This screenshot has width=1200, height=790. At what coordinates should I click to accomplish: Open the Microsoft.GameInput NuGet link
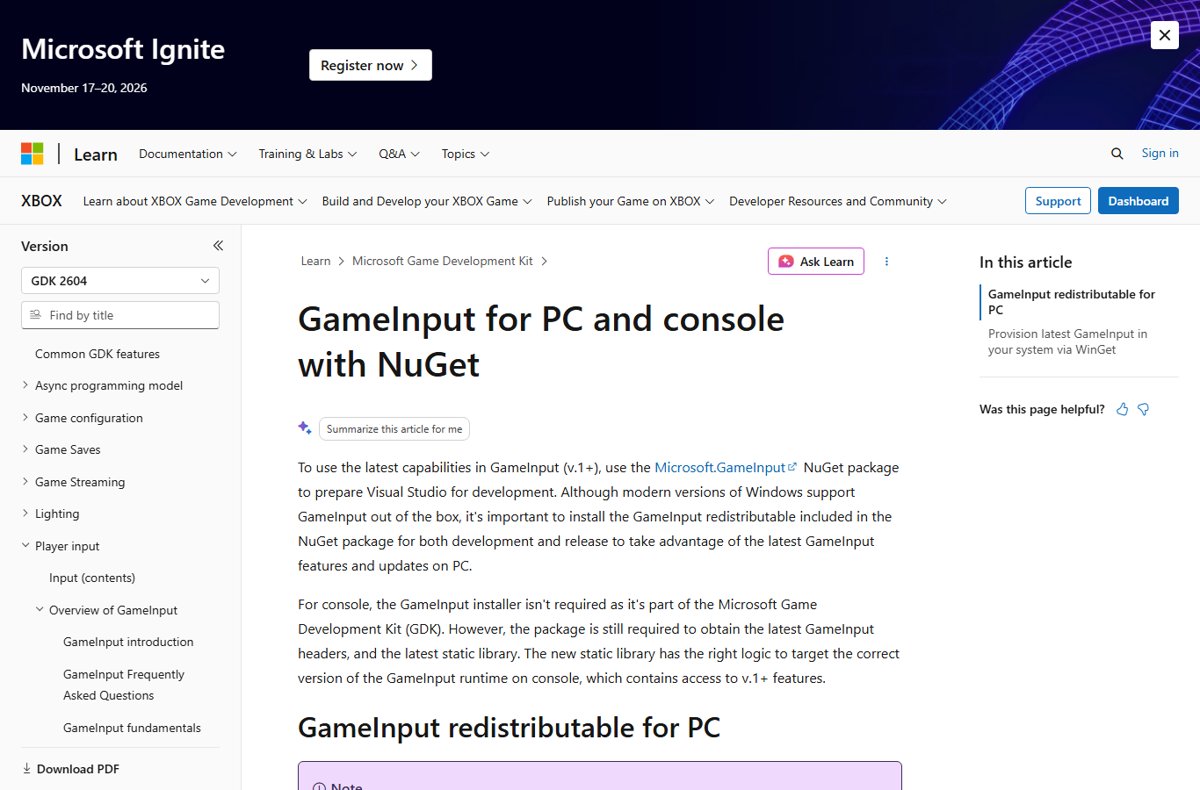726,467
